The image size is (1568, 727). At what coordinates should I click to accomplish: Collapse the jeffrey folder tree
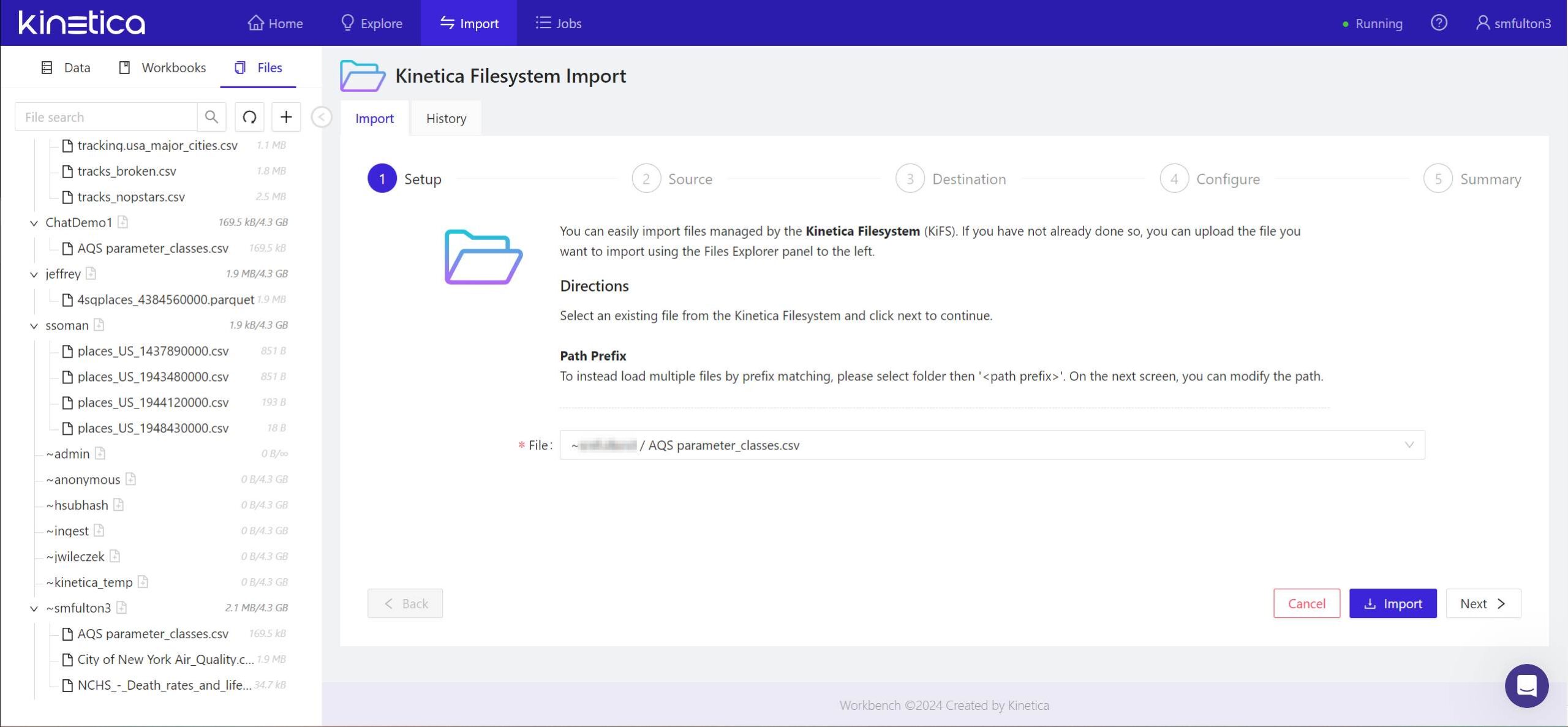click(34, 274)
